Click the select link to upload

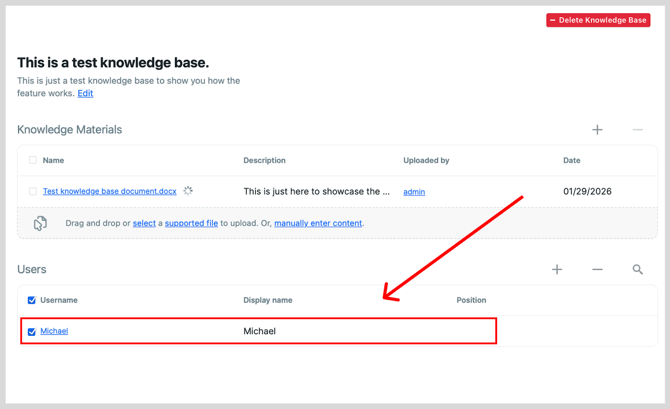point(144,223)
